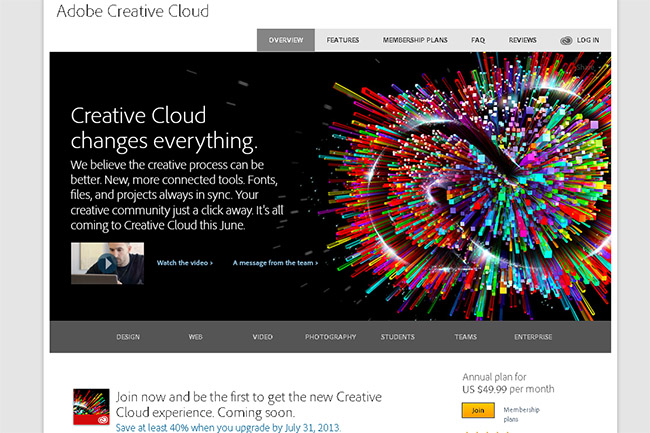Select the Teams category
This screenshot has width=650, height=433.
click(x=466, y=337)
